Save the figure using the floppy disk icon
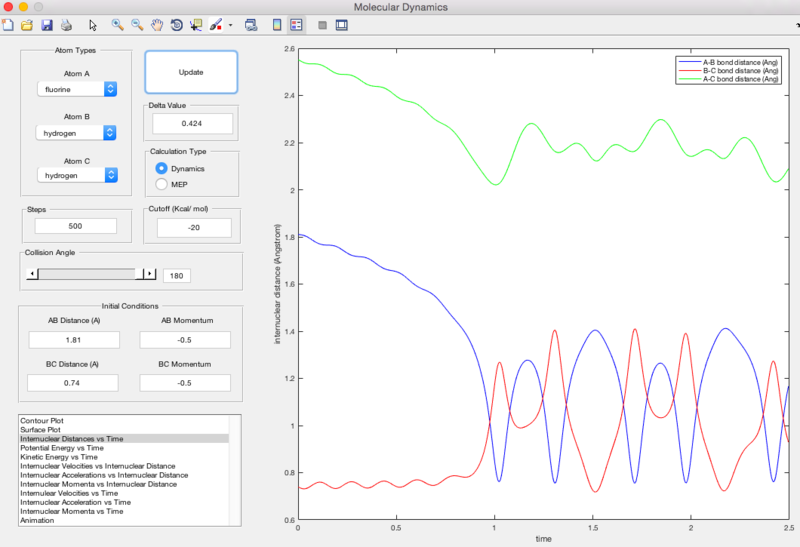800x547 pixels. [x=47, y=25]
